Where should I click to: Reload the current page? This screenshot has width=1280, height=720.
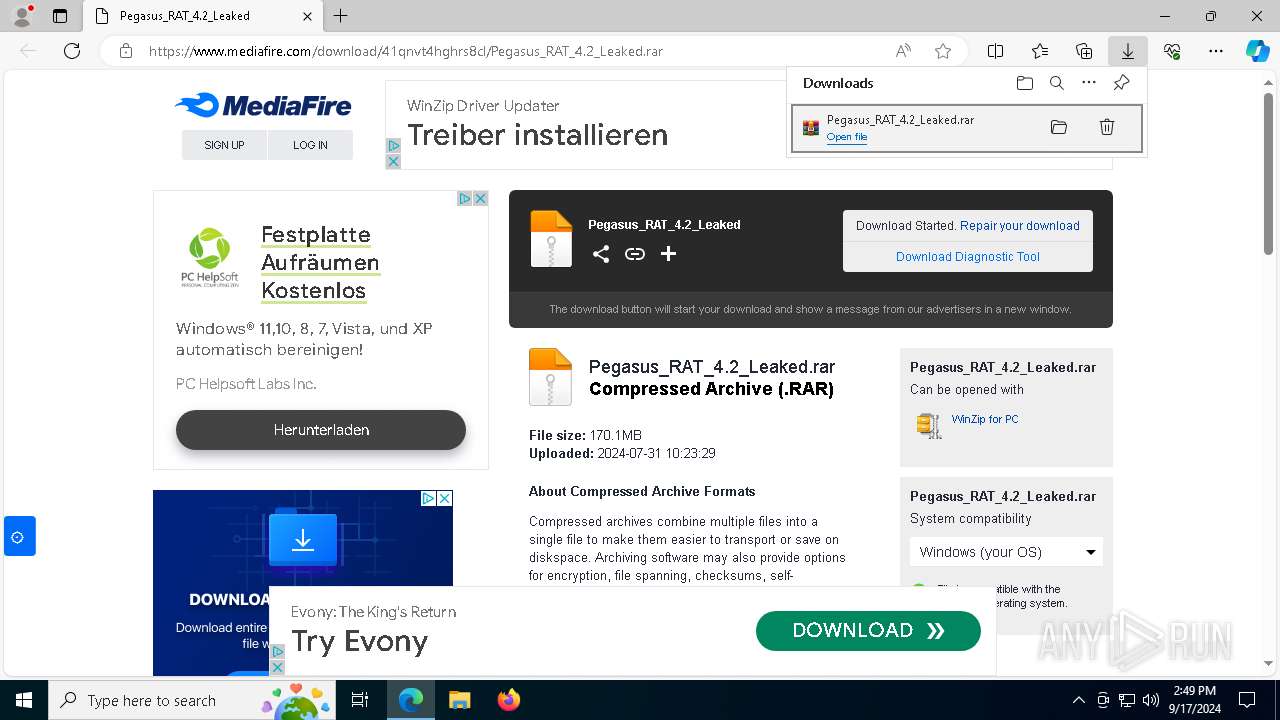(72, 51)
